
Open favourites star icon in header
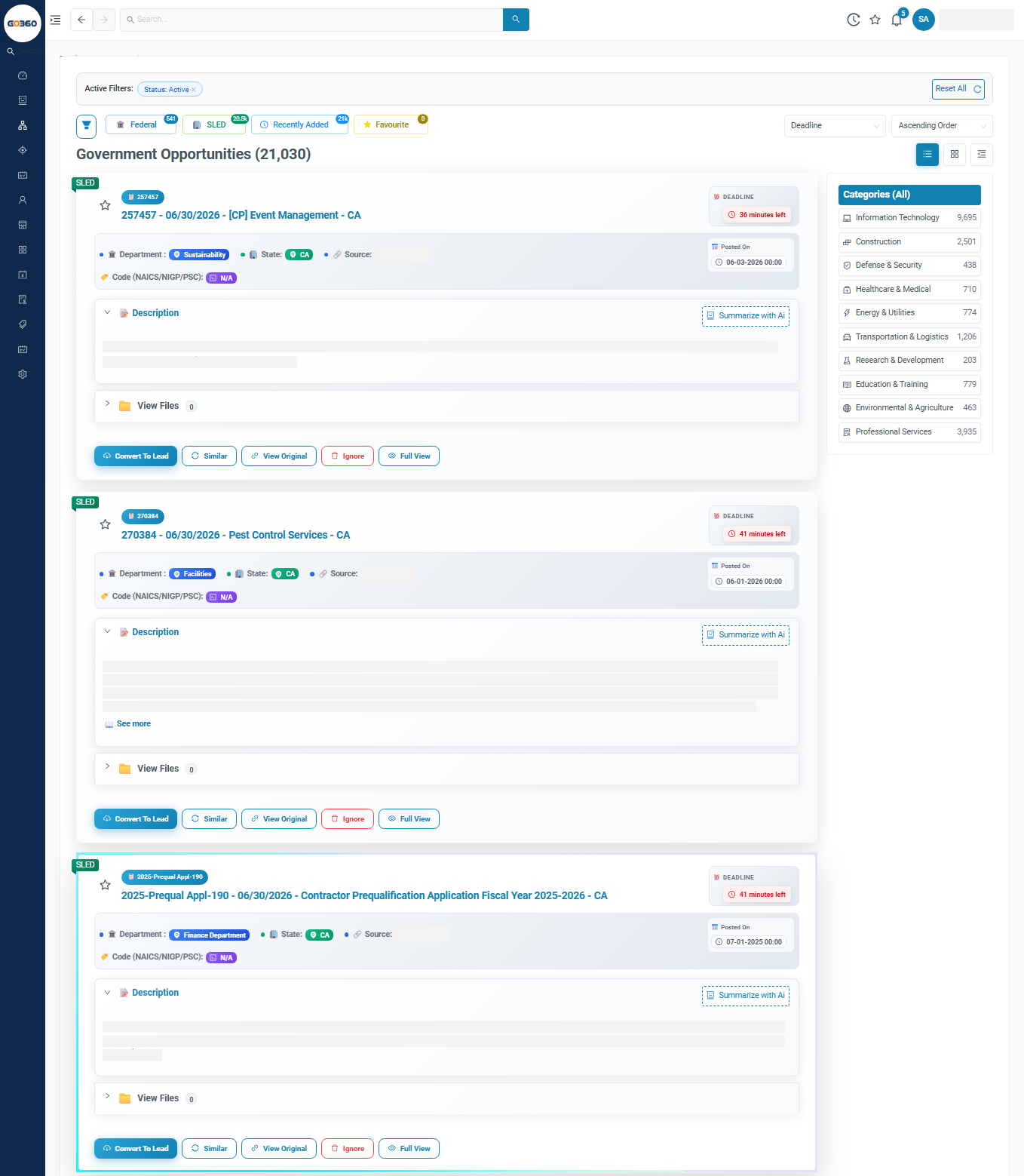[875, 20]
